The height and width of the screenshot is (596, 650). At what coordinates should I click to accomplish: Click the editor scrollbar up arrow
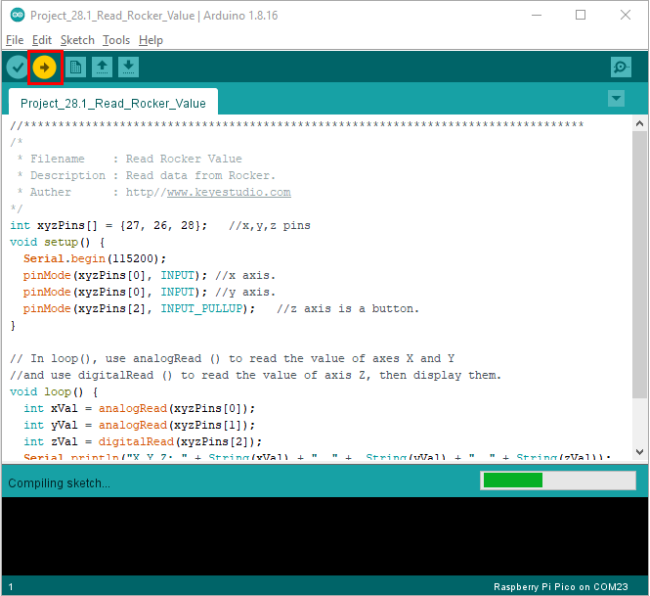(x=639, y=124)
